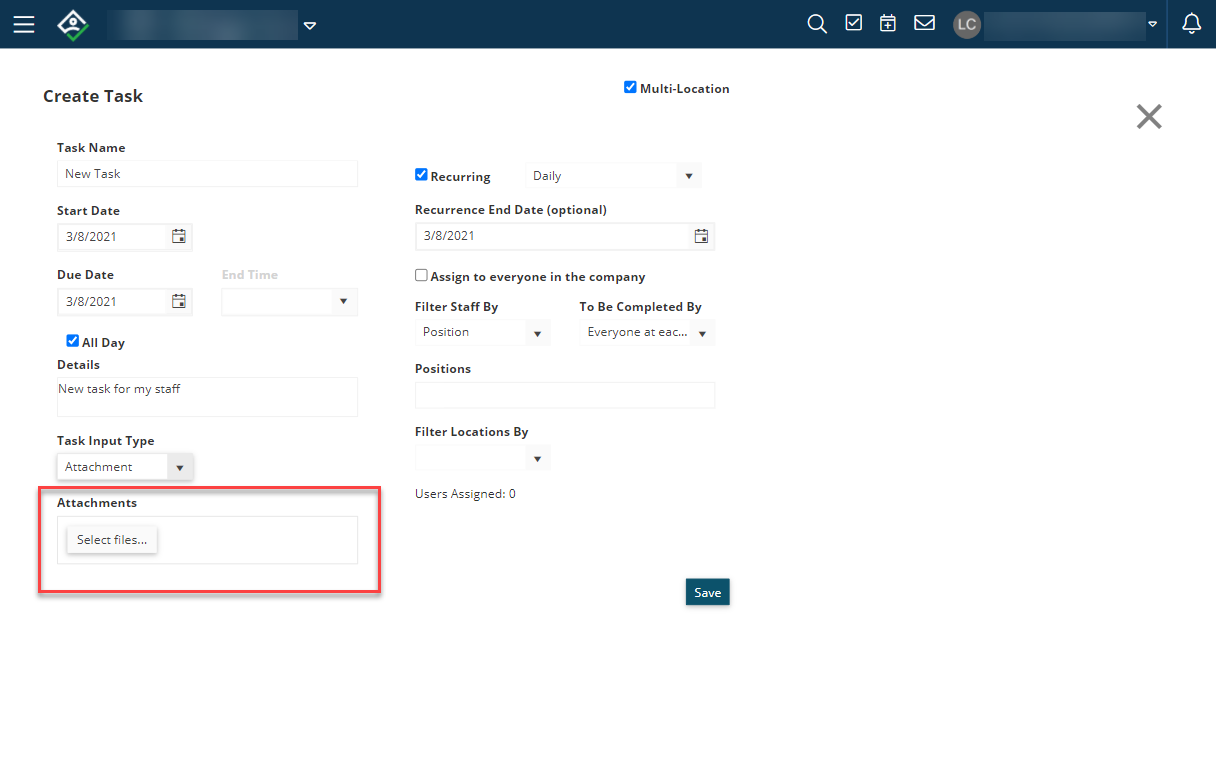Disable the All Day option
This screenshot has height=760, width=1216.
[x=72, y=341]
